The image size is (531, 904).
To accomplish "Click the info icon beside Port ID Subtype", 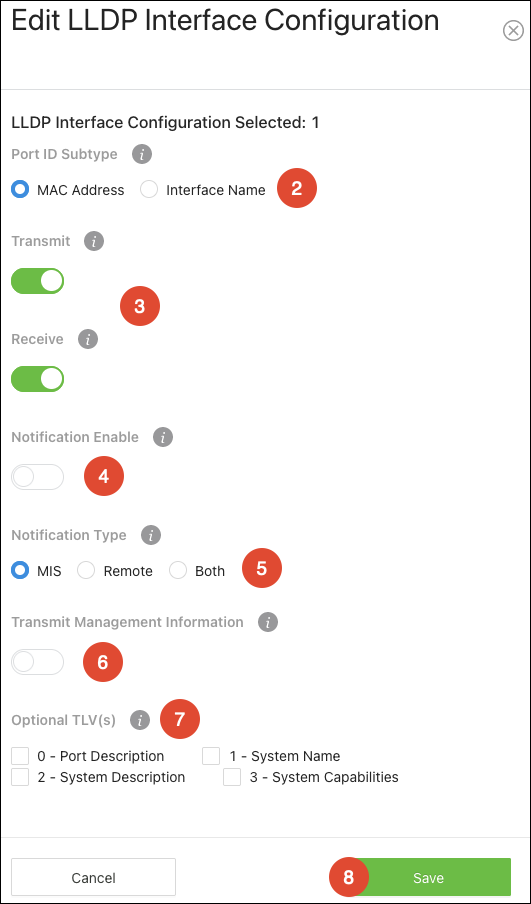I will click(142, 155).
